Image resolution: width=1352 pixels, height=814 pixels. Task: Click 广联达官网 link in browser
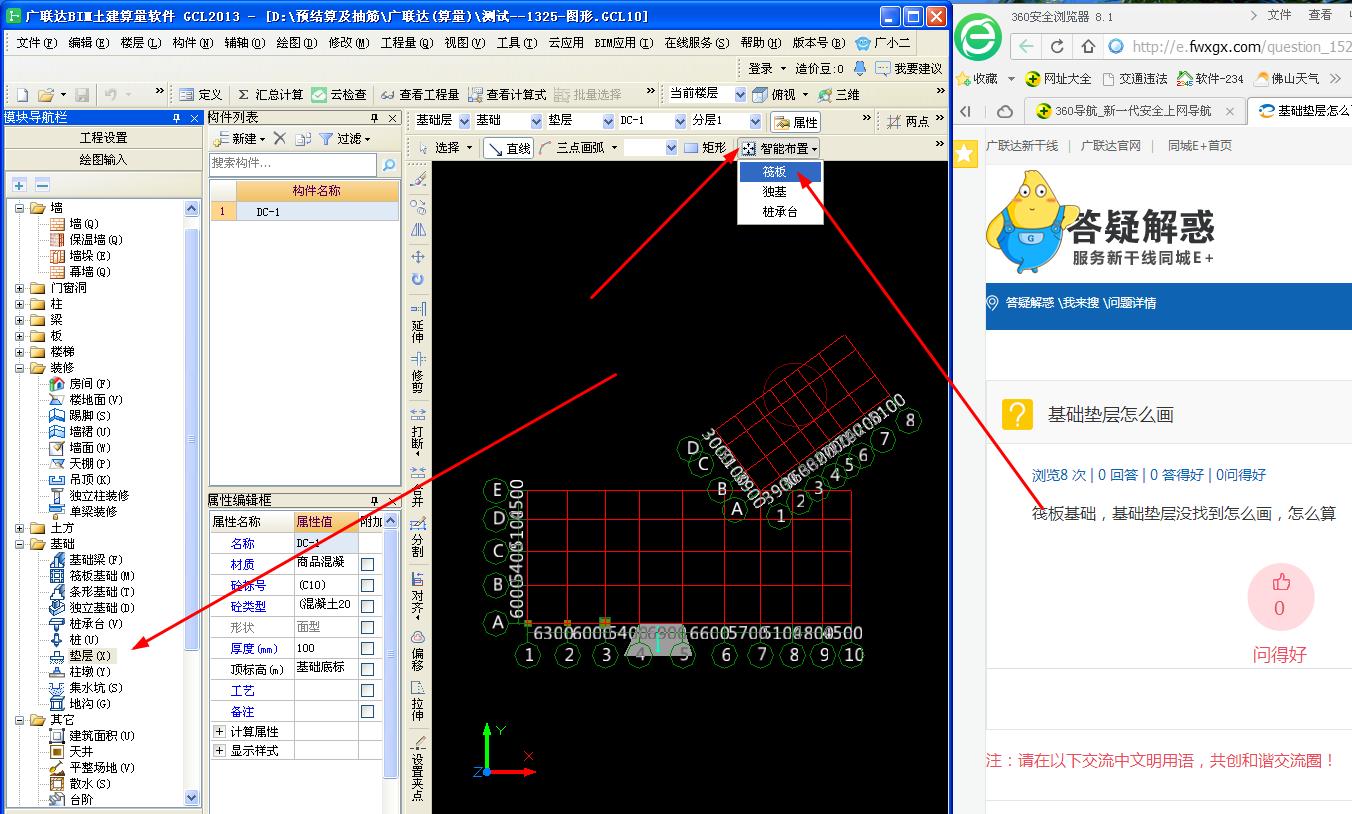1110,146
